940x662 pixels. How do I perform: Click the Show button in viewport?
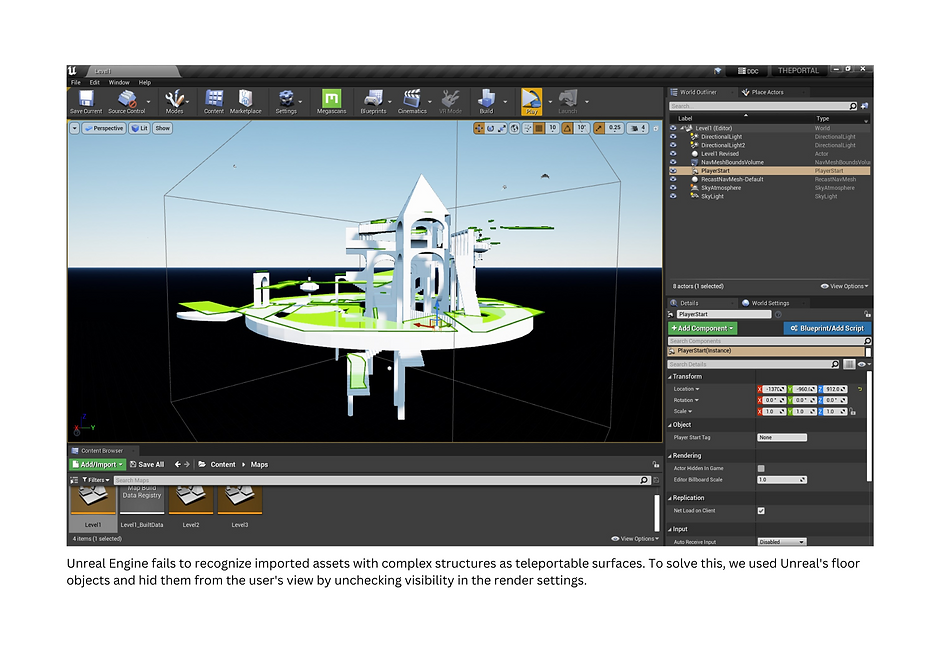point(162,128)
